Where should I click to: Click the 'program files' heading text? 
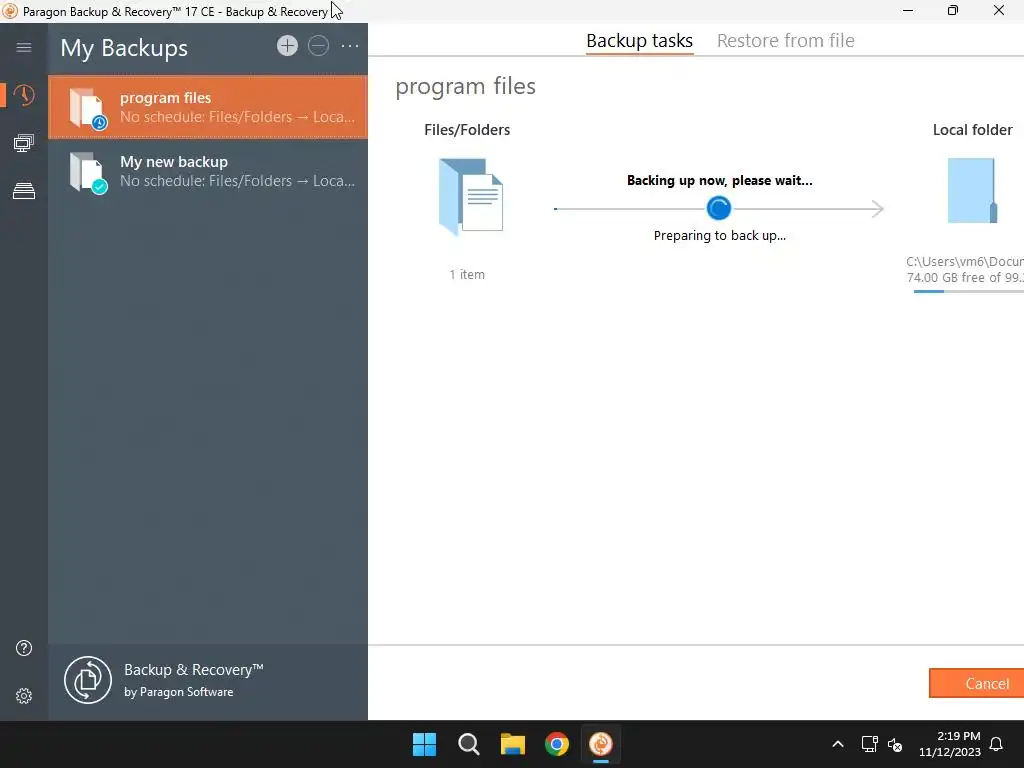pos(465,86)
